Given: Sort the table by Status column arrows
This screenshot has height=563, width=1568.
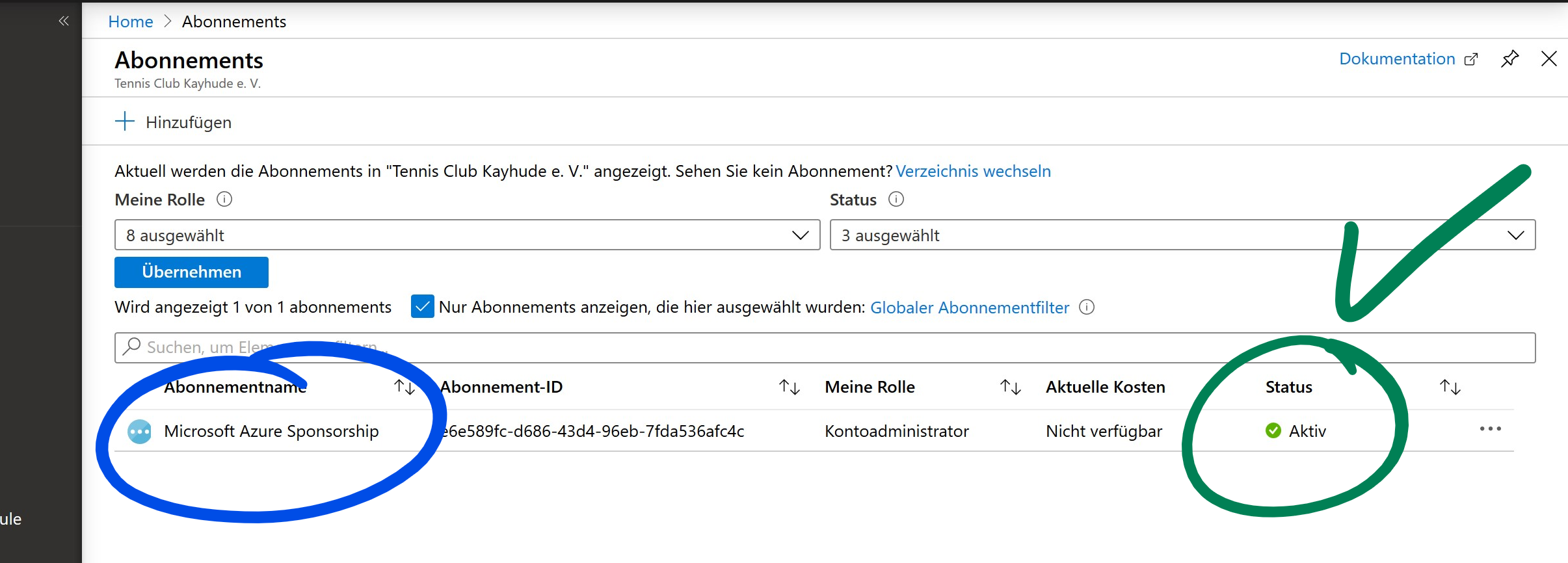Looking at the screenshot, I should 1450,387.
